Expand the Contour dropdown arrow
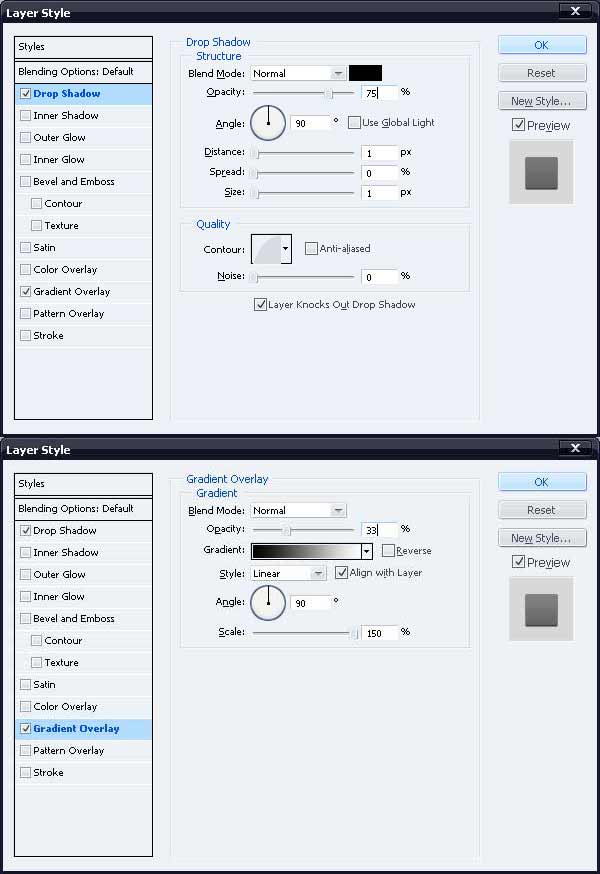Image resolution: width=600 pixels, height=874 pixels. click(x=286, y=248)
